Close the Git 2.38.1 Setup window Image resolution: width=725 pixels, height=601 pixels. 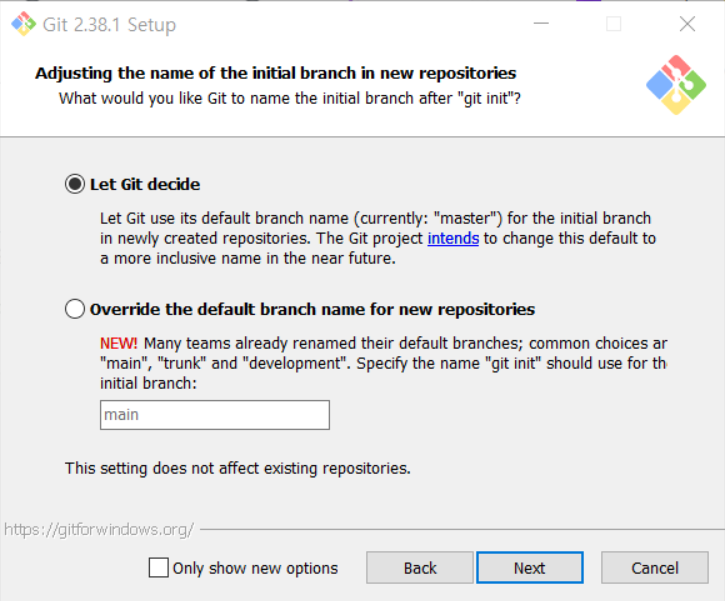pyautogui.click(x=687, y=24)
